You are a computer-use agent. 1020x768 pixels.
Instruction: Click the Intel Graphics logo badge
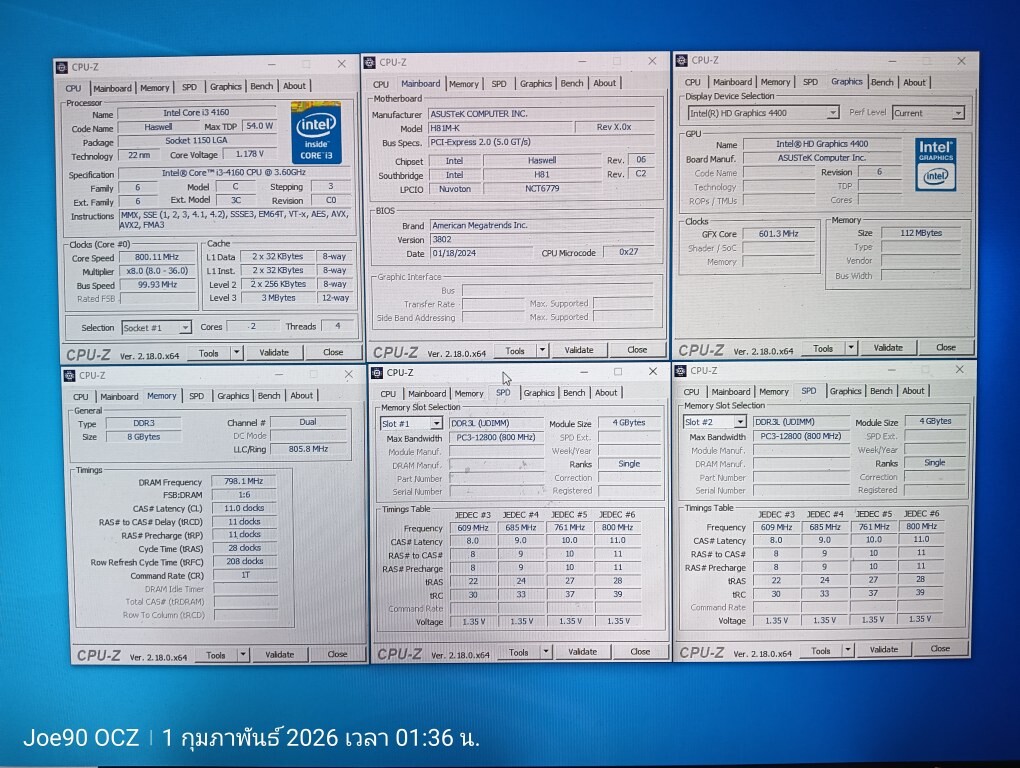point(935,164)
